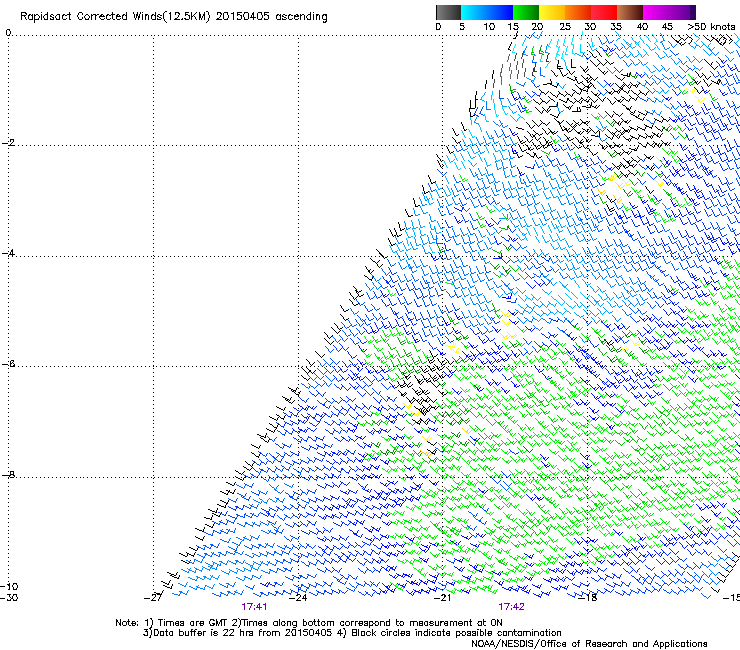Viewport: 740px width, 650px height.
Task: Click the Rapidscat Corrected Winds title text
Action: 174,17
